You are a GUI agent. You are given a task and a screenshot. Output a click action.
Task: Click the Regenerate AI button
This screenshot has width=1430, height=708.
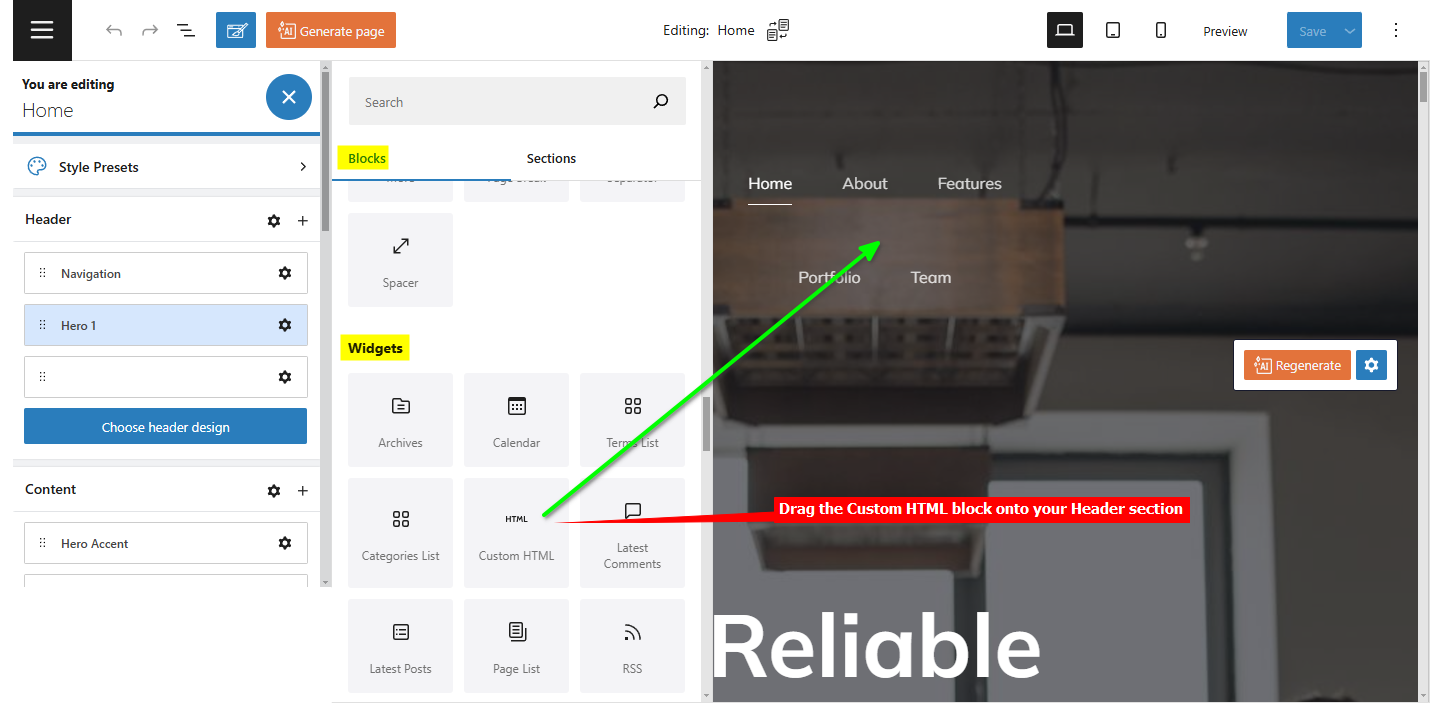tap(1298, 365)
